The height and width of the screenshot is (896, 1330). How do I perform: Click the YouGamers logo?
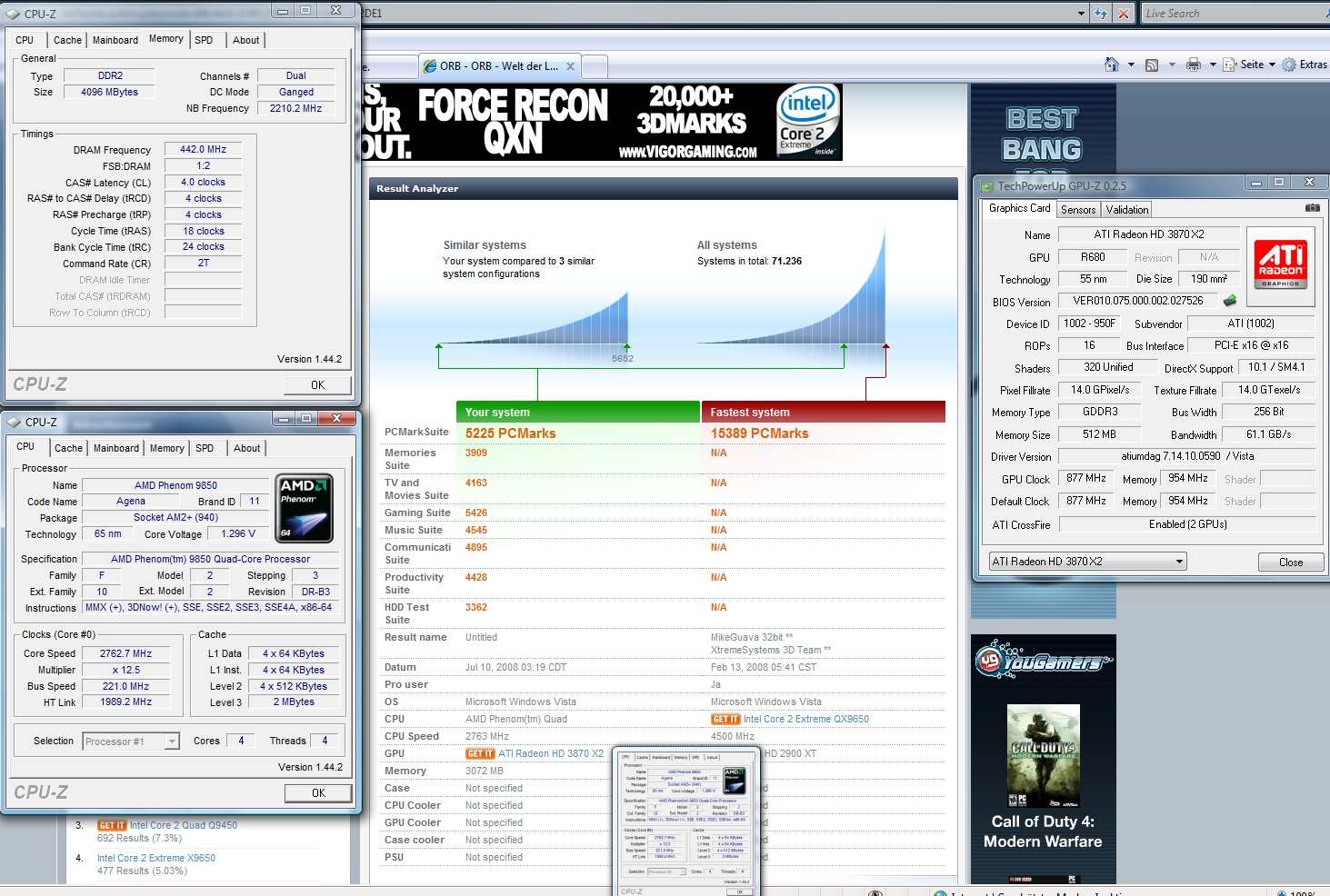coord(1044,662)
